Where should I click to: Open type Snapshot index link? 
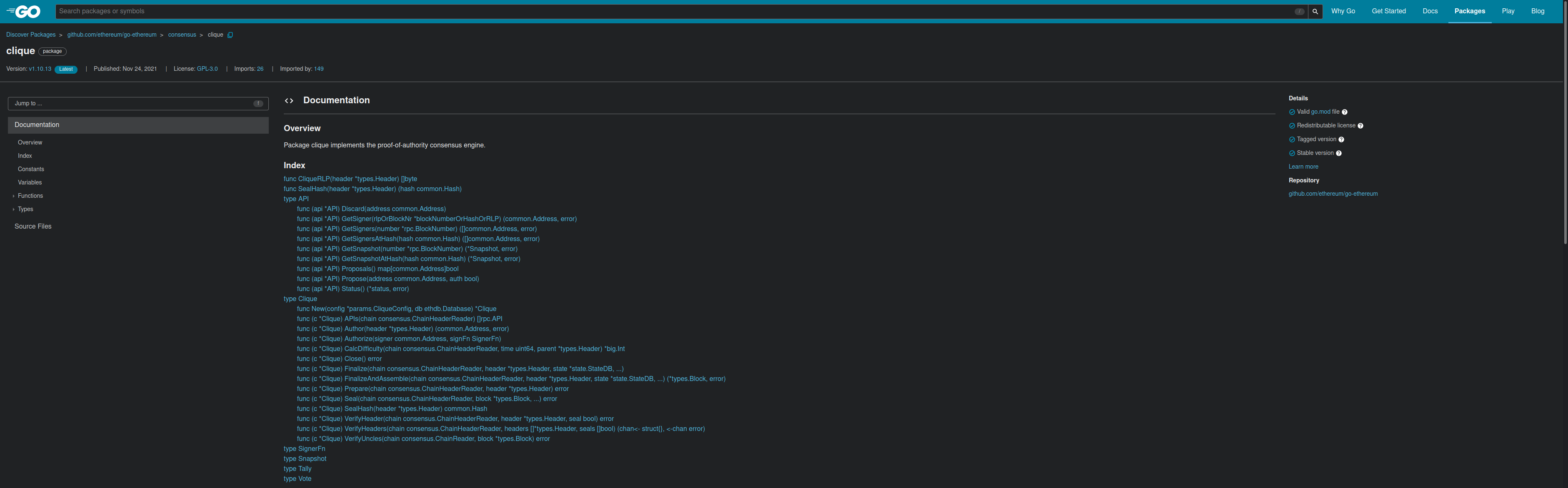[305, 459]
